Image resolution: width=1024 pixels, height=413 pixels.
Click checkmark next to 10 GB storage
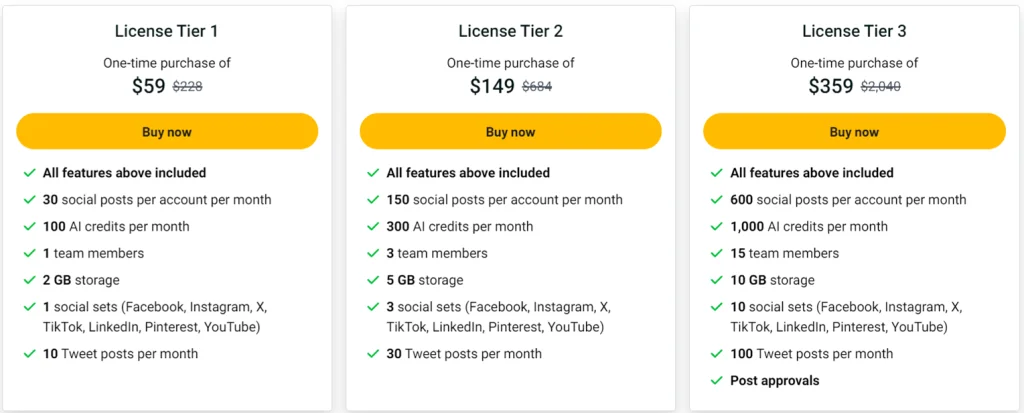coord(716,281)
